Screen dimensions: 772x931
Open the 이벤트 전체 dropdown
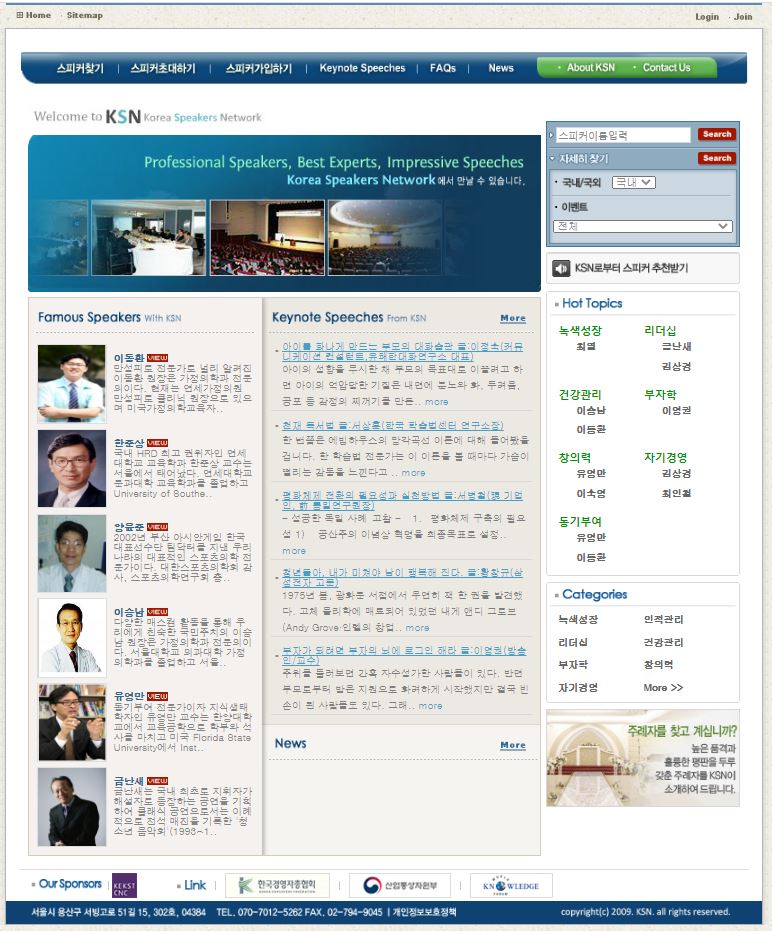tap(643, 226)
